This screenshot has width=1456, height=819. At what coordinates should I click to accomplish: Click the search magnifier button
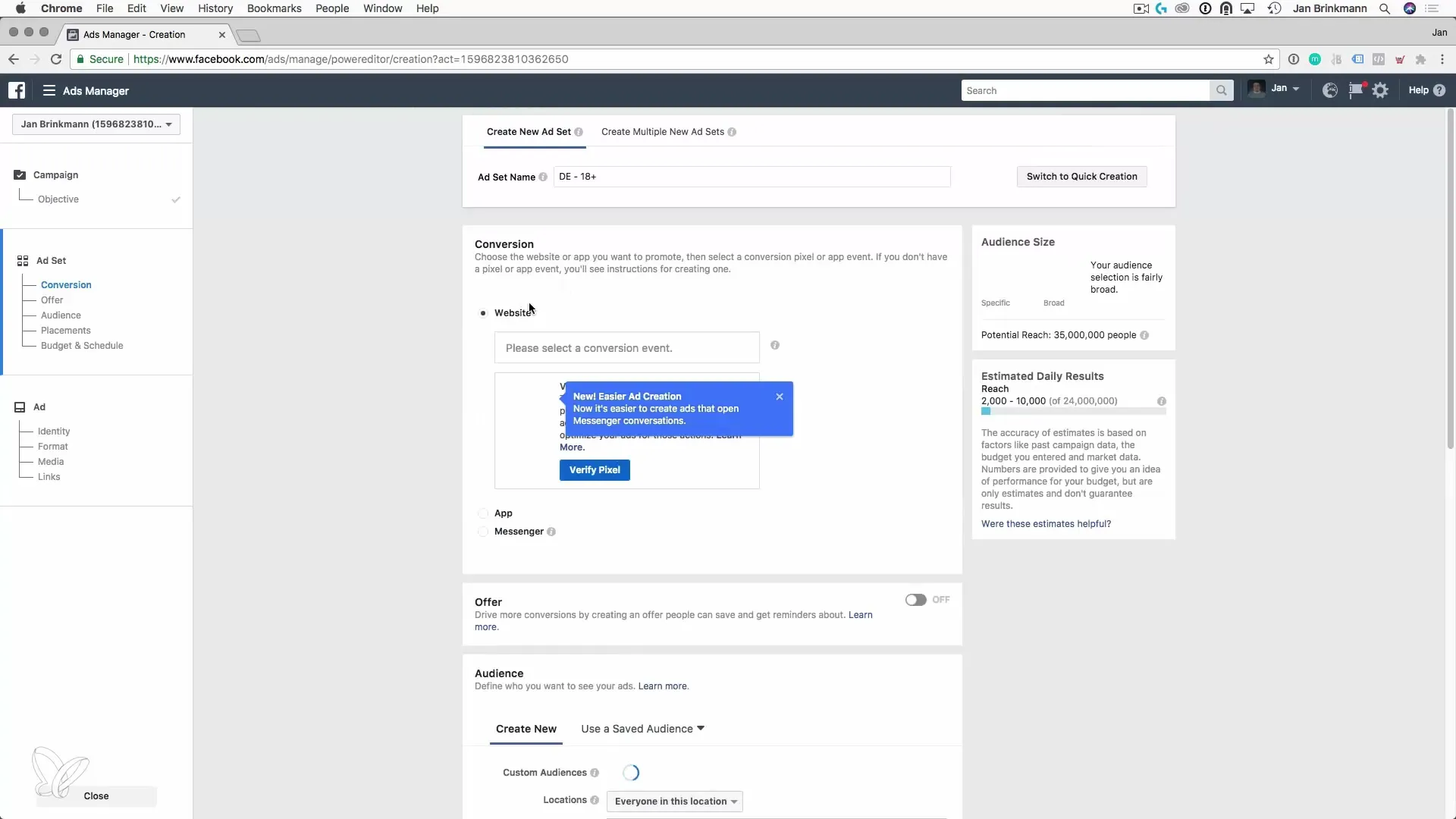1221,90
